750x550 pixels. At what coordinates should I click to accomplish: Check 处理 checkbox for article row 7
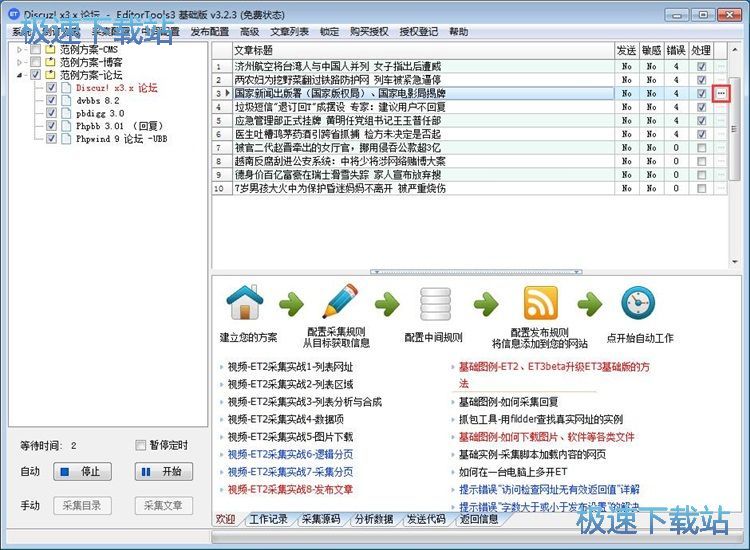(x=701, y=148)
